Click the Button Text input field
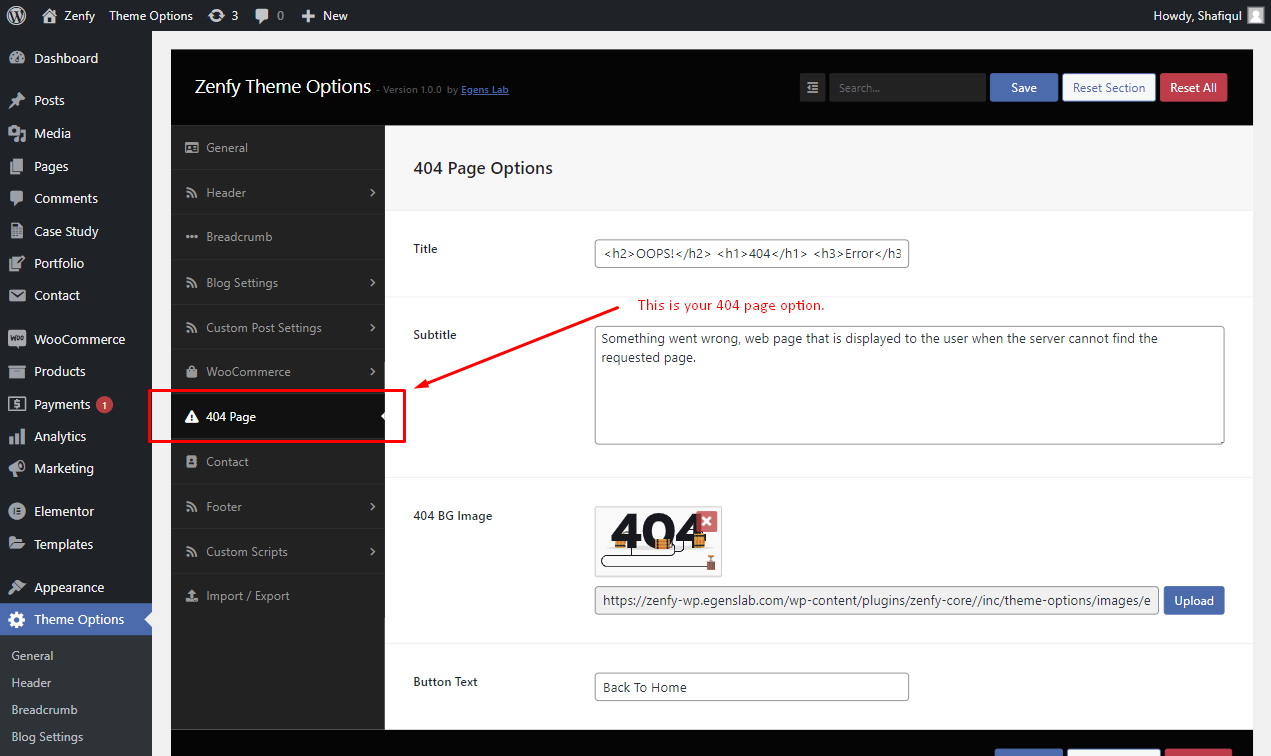Image resolution: width=1271 pixels, height=756 pixels. pyautogui.click(x=751, y=687)
